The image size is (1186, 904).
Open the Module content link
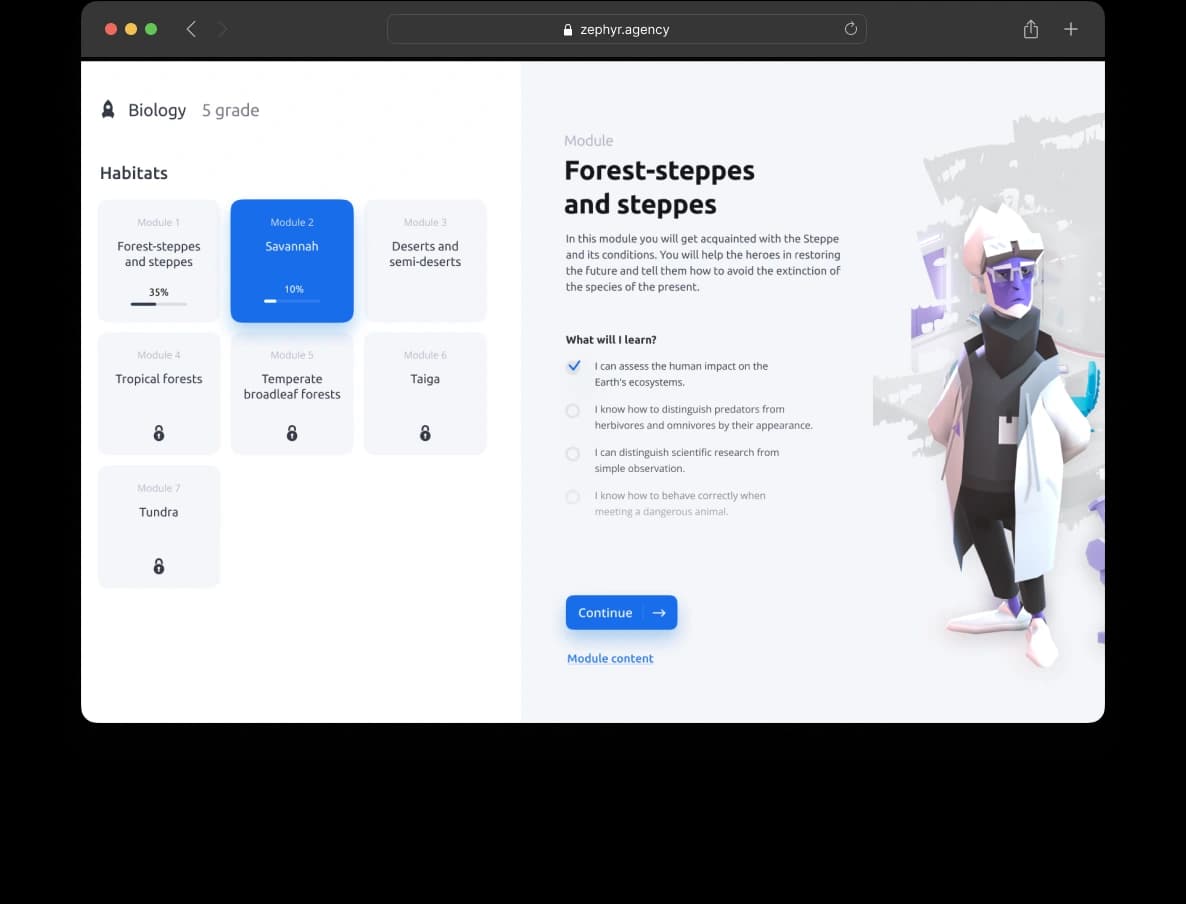[x=610, y=658]
